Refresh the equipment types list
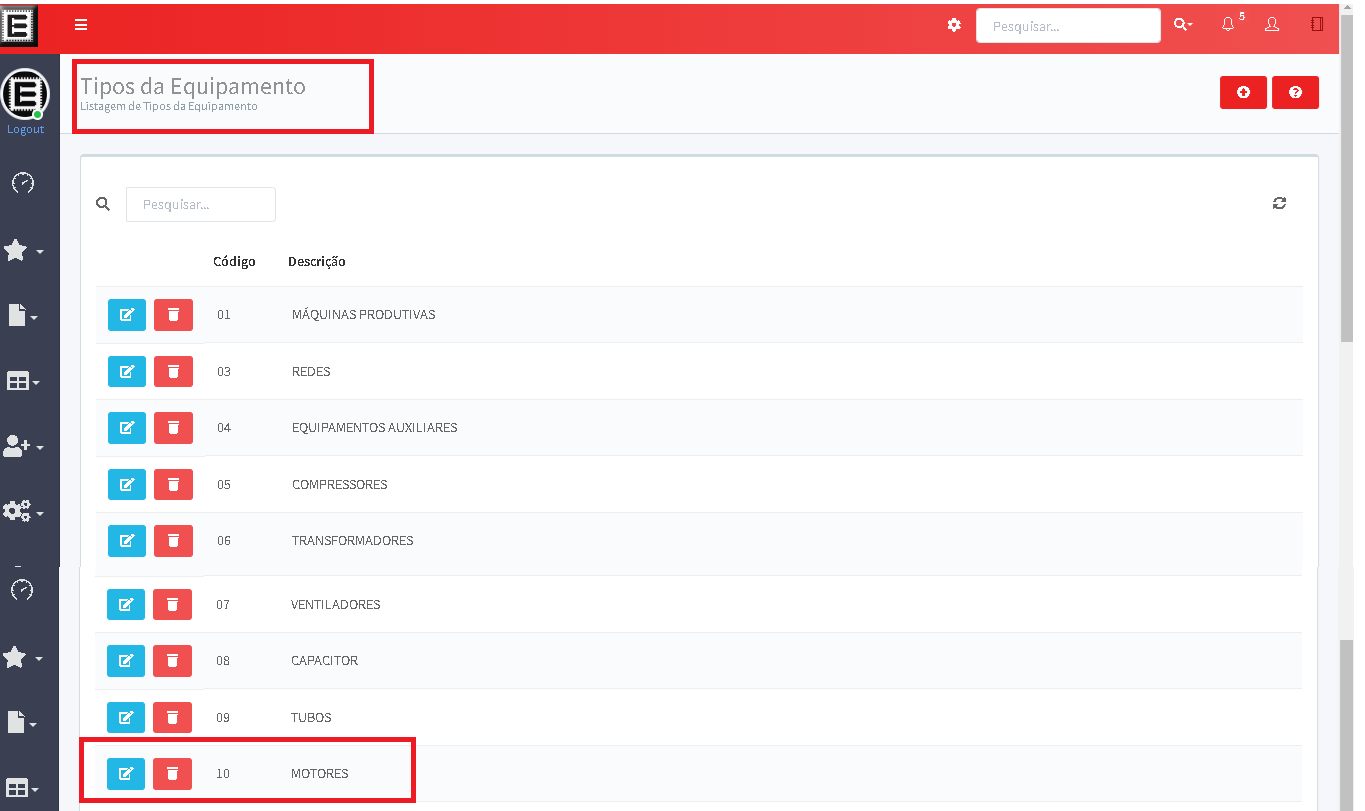Image resolution: width=1365 pixels, height=811 pixels. click(1279, 203)
